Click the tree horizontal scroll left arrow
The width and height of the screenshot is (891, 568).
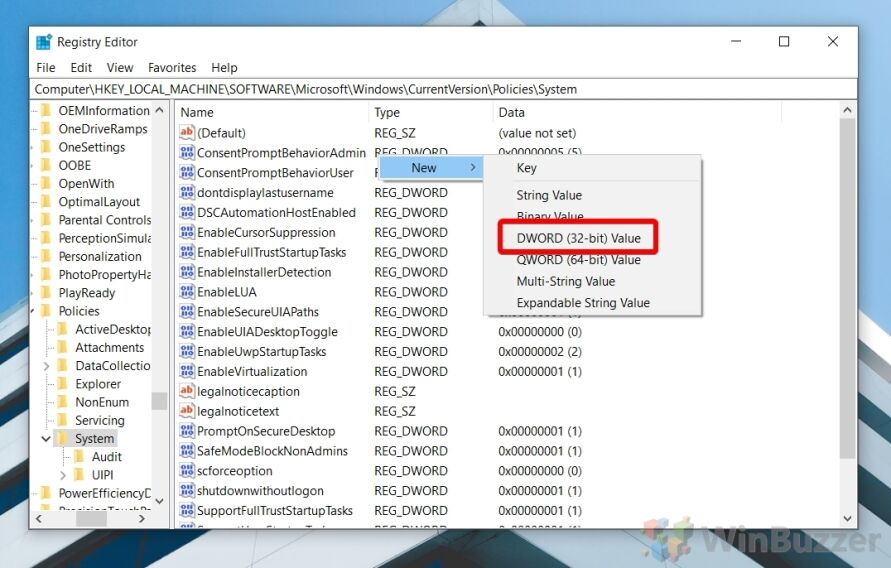[39, 519]
